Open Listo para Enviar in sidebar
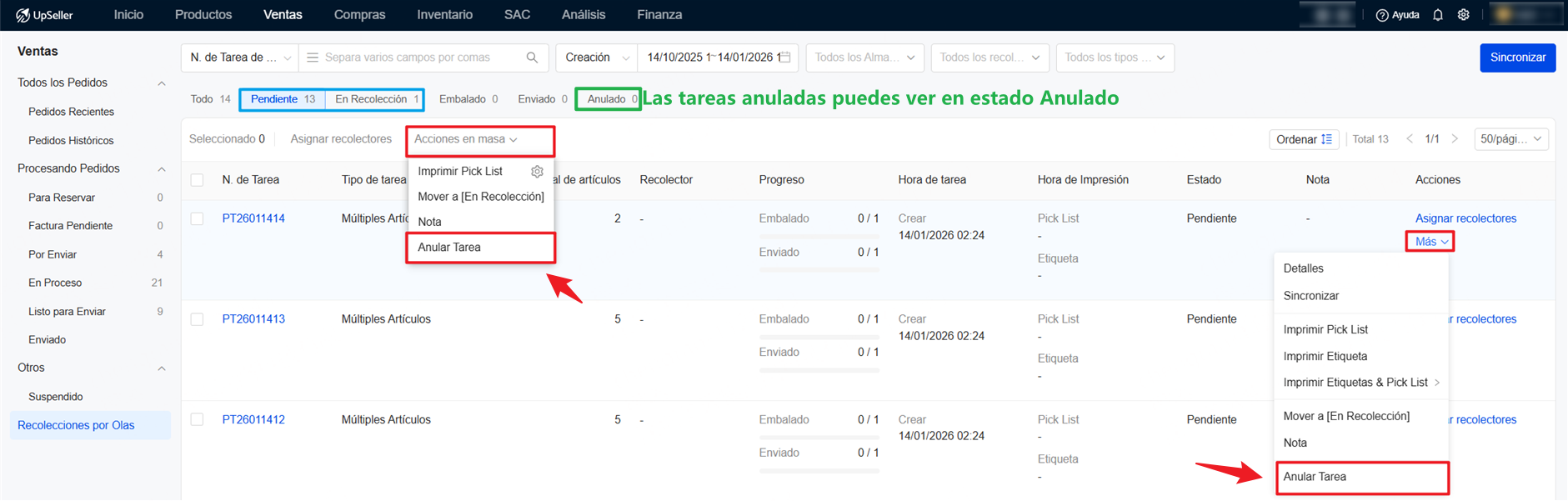 point(67,312)
